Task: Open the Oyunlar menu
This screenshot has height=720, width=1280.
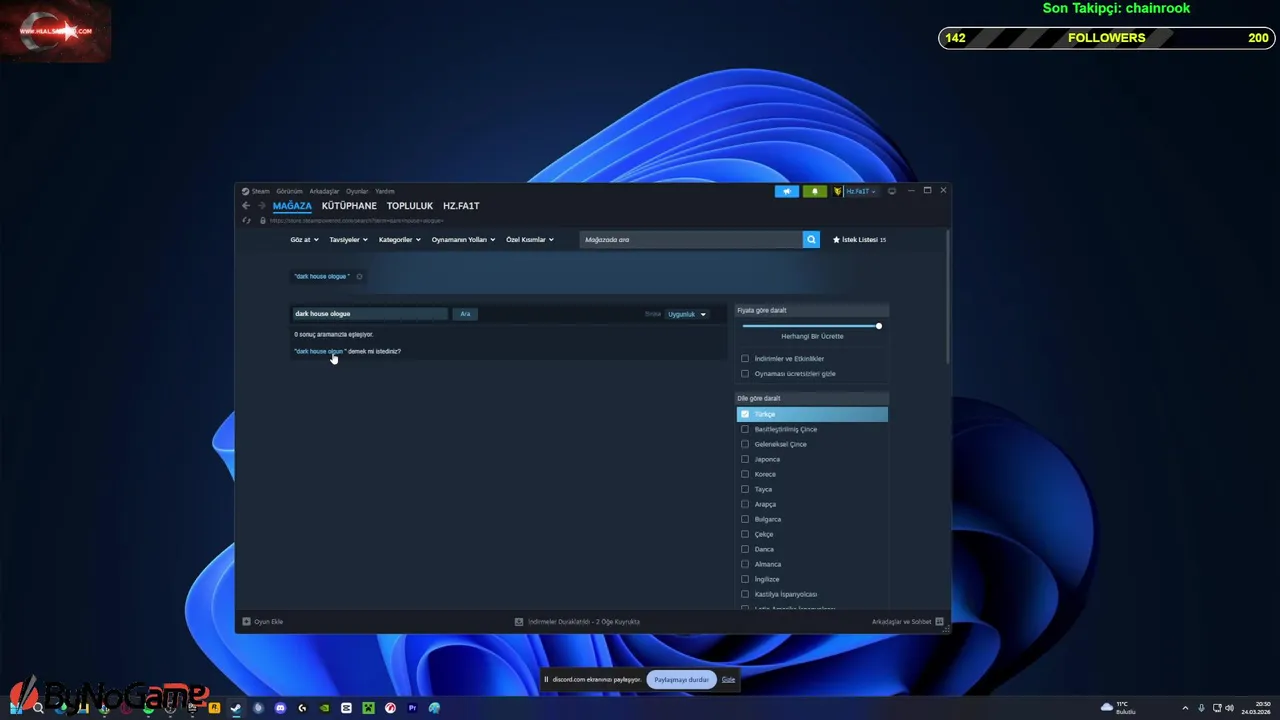Action: pos(357,191)
